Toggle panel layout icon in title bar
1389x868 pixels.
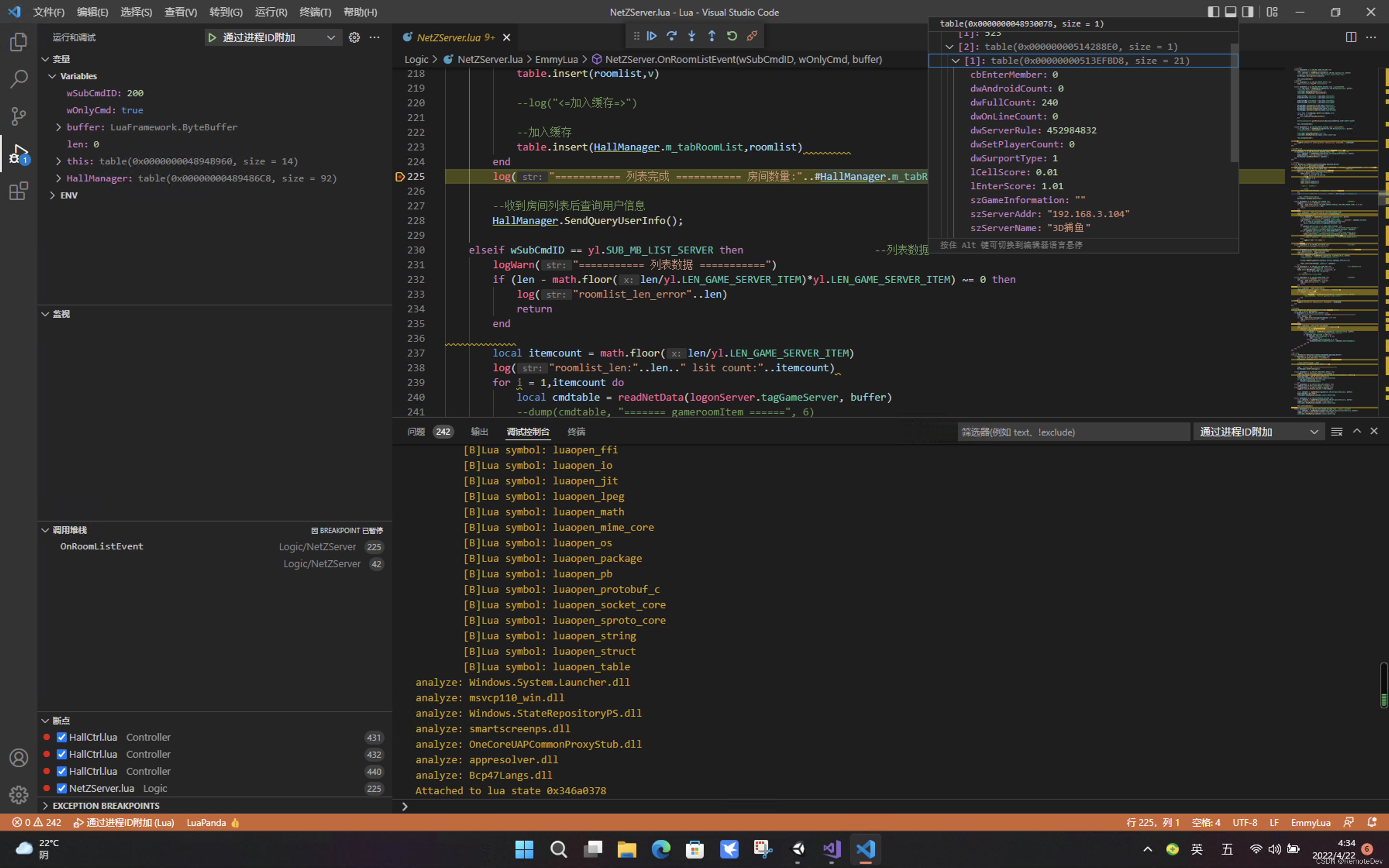(x=1230, y=12)
